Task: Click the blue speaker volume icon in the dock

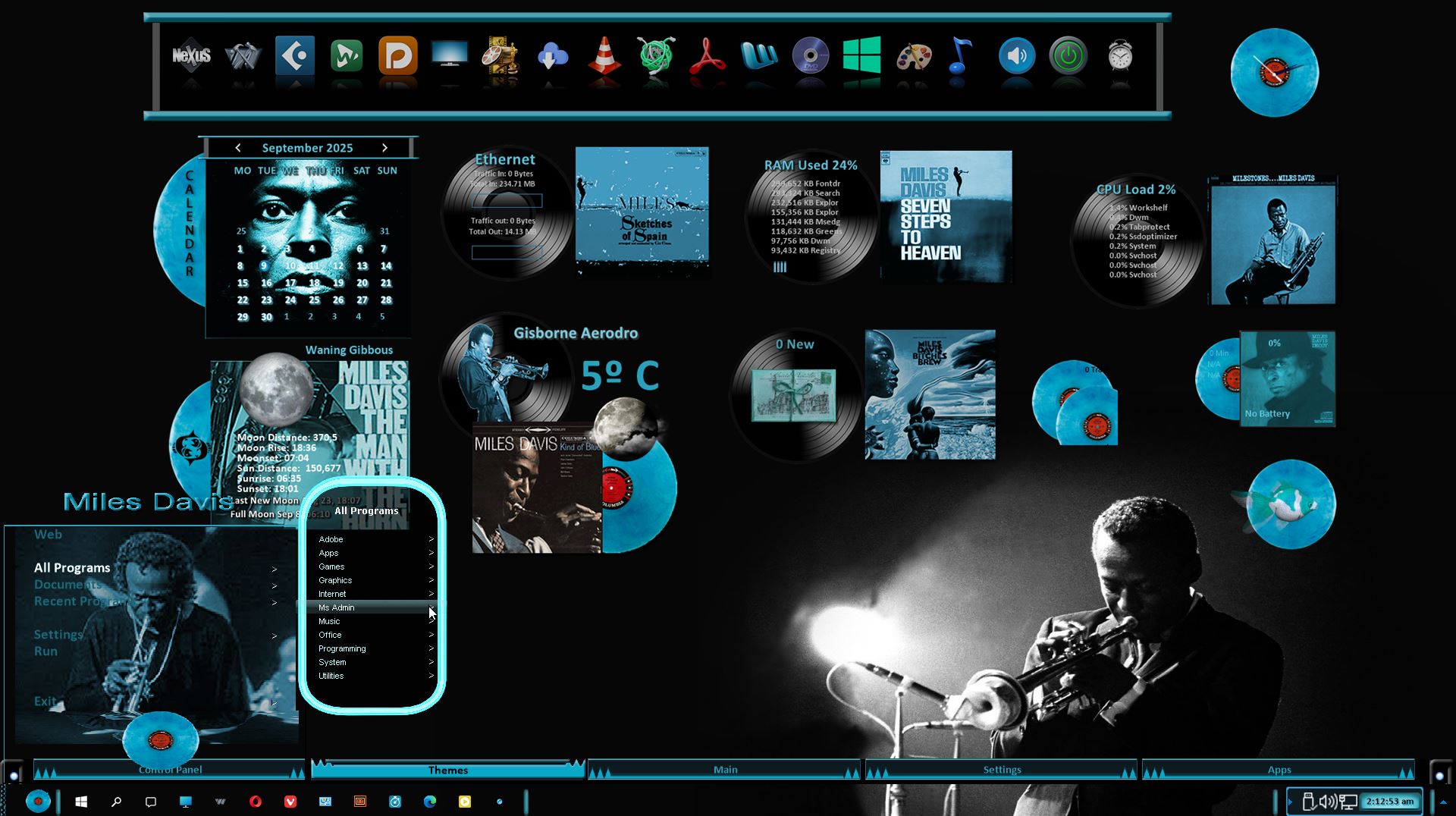Action: 1016,56
